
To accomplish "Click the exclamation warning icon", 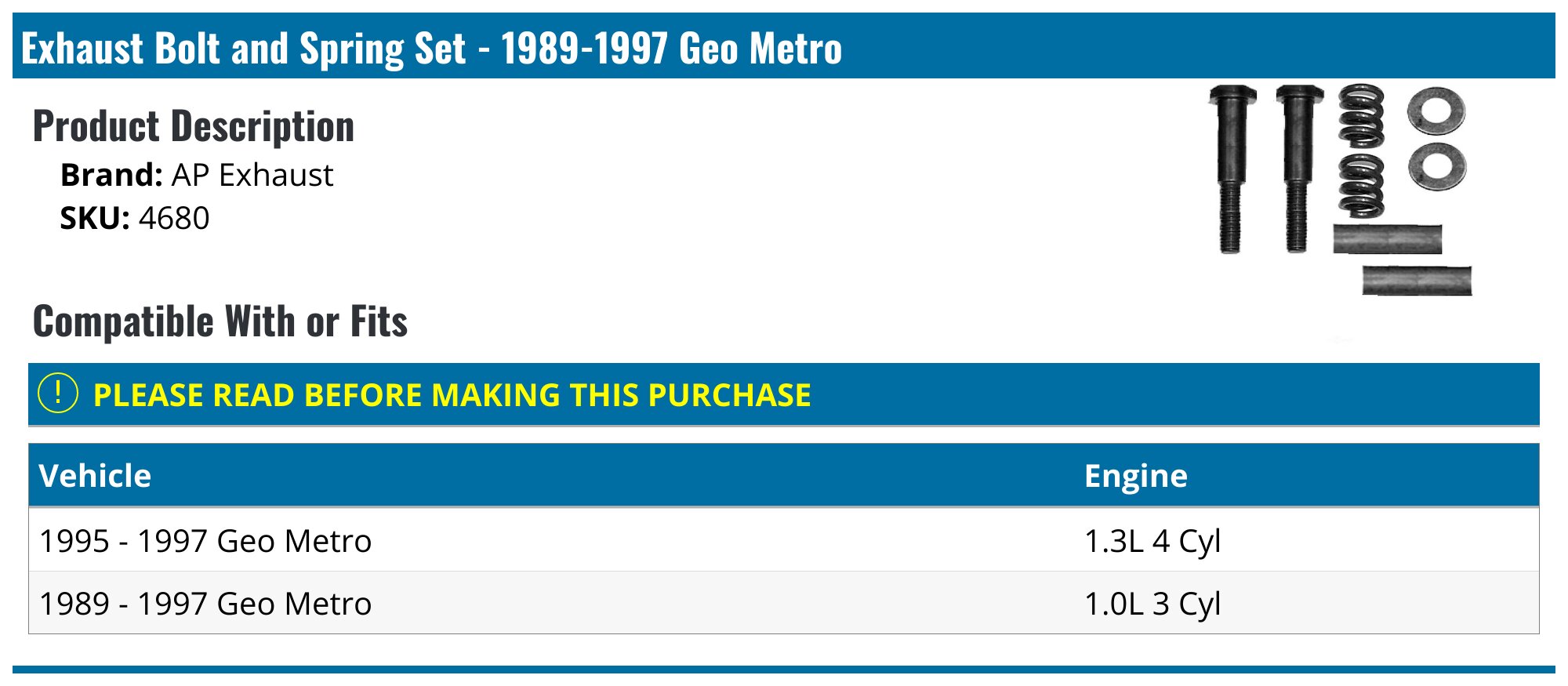I will 58,394.
